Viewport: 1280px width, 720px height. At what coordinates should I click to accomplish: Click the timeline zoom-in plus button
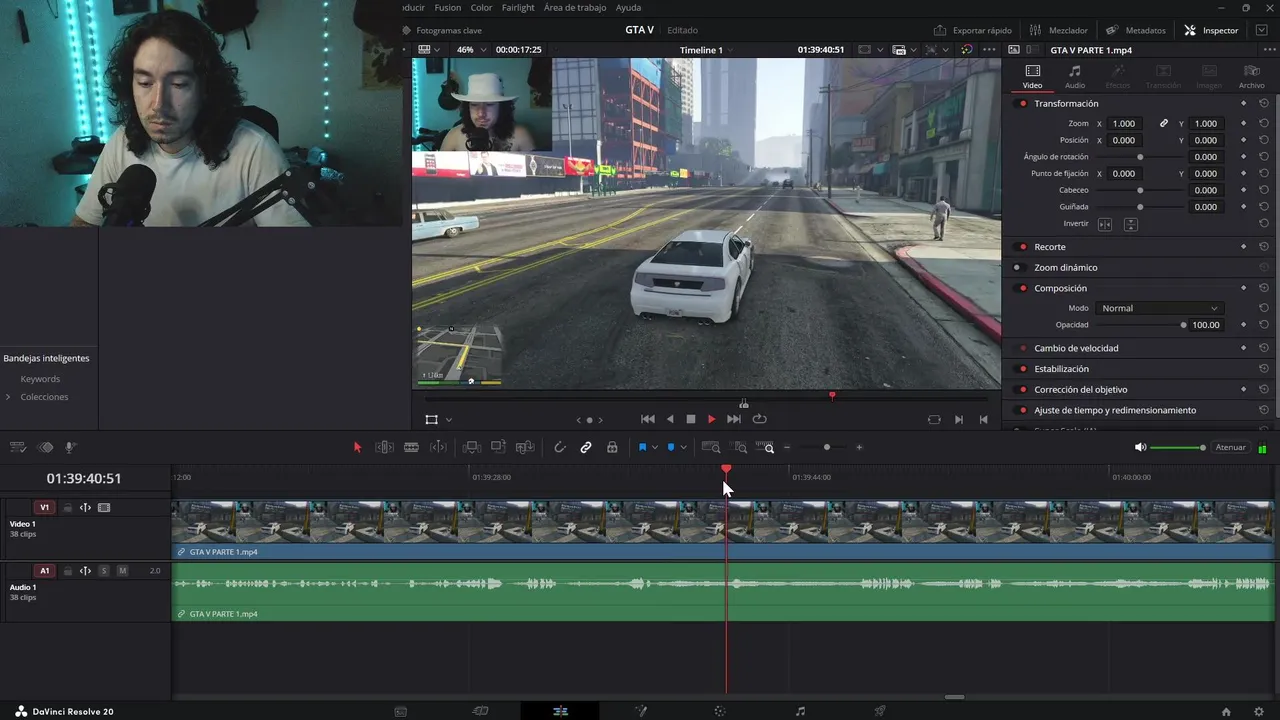click(x=859, y=447)
